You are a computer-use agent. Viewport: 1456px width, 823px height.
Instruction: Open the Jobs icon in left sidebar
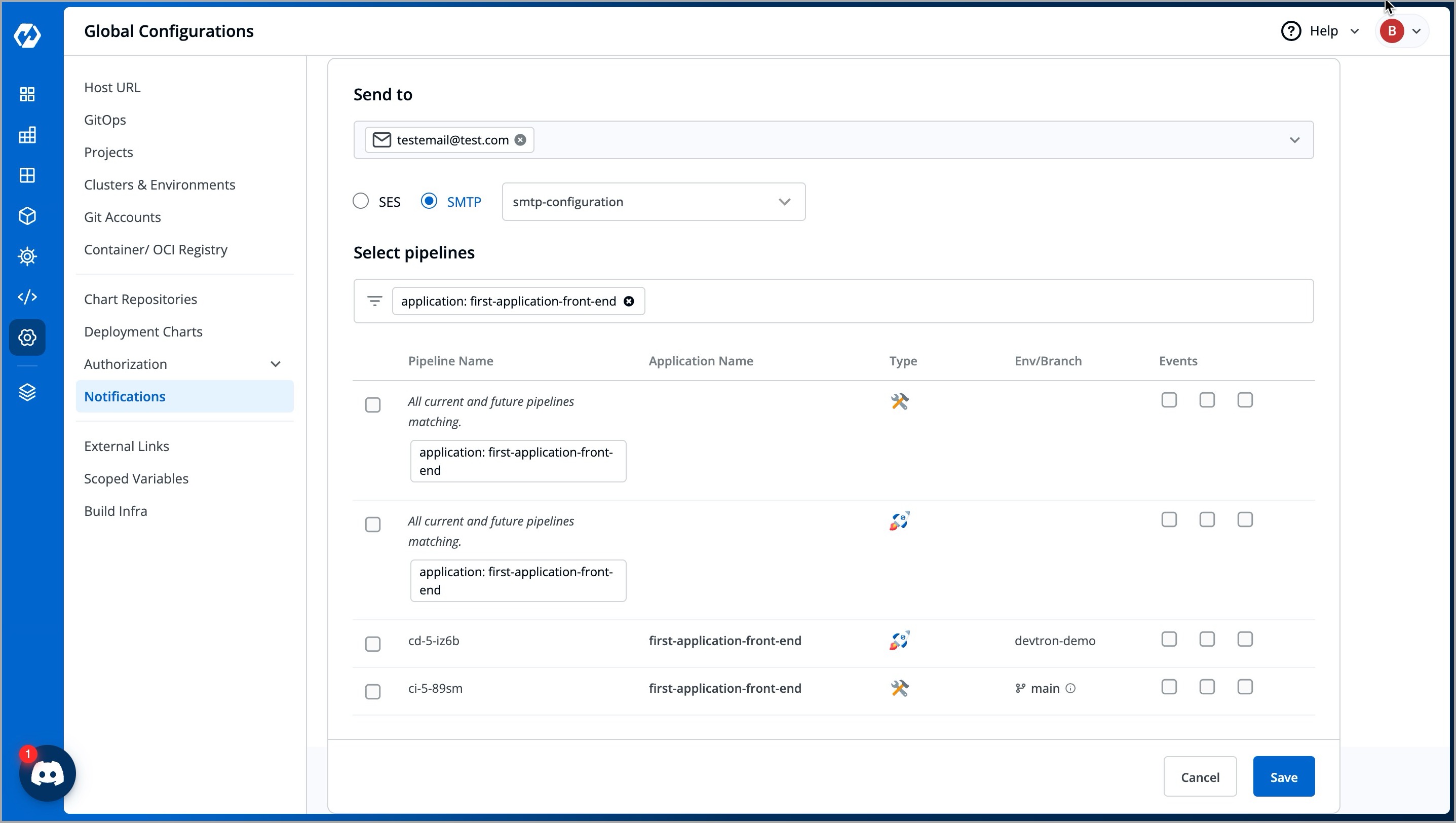click(x=26, y=135)
